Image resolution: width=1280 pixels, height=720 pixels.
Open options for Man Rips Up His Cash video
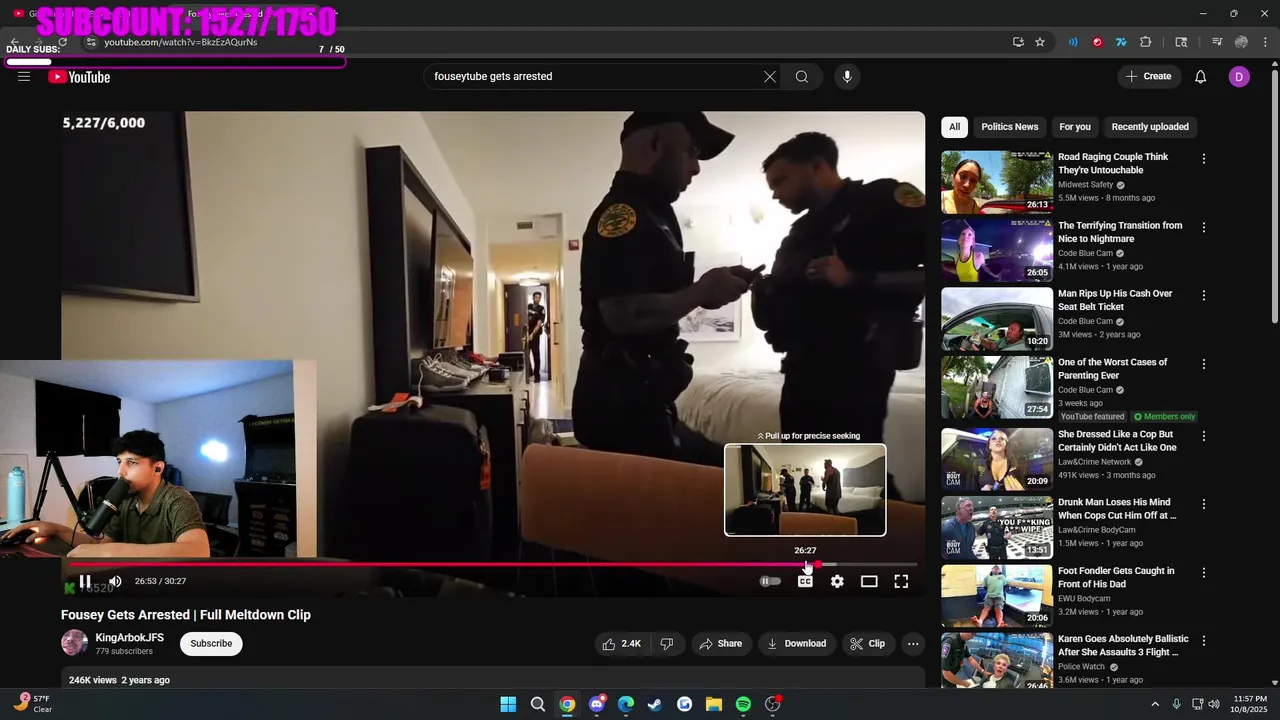pyautogui.click(x=1203, y=296)
